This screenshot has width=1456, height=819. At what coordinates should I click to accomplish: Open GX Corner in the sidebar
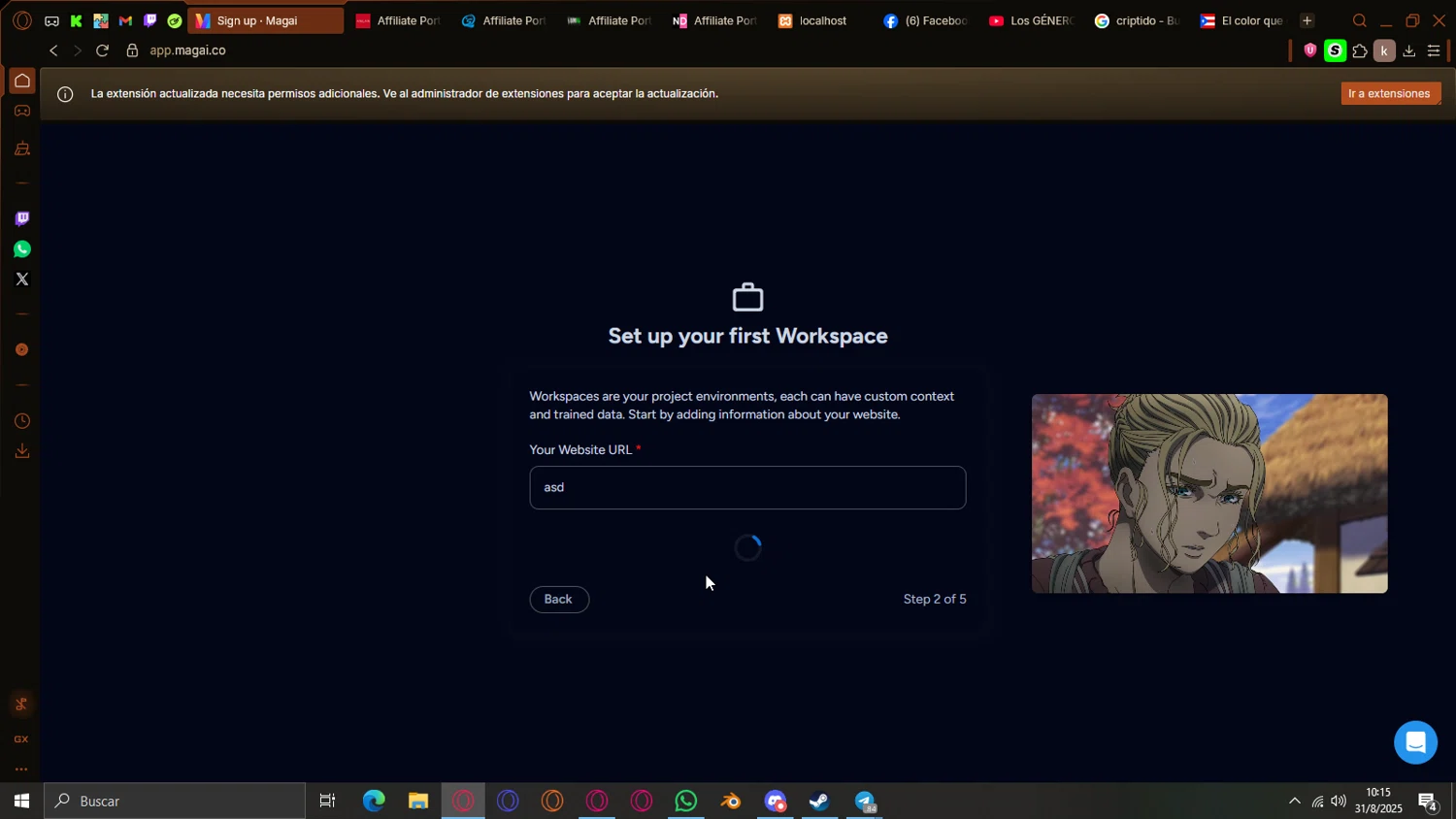pyautogui.click(x=21, y=111)
